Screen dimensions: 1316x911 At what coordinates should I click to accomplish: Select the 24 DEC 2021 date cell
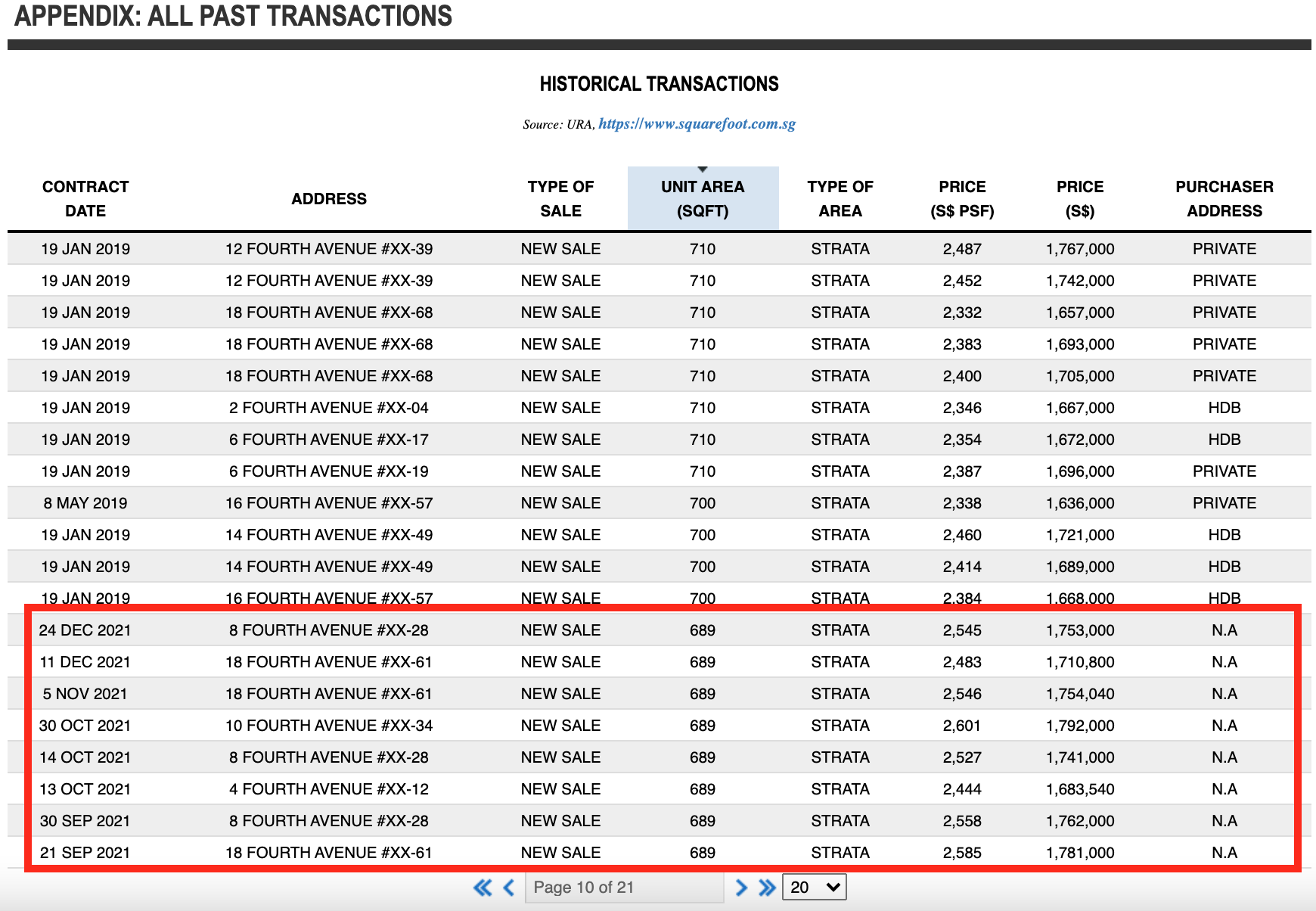pyautogui.click(x=85, y=630)
